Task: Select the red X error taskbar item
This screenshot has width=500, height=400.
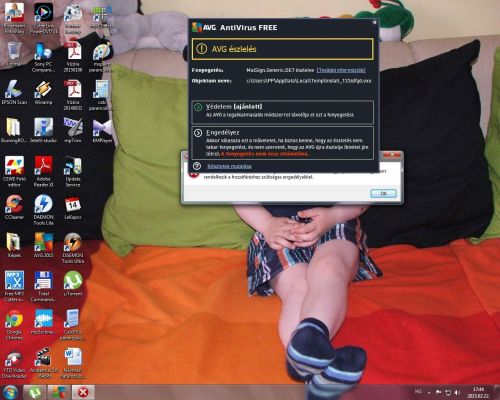Action: [x=83, y=392]
